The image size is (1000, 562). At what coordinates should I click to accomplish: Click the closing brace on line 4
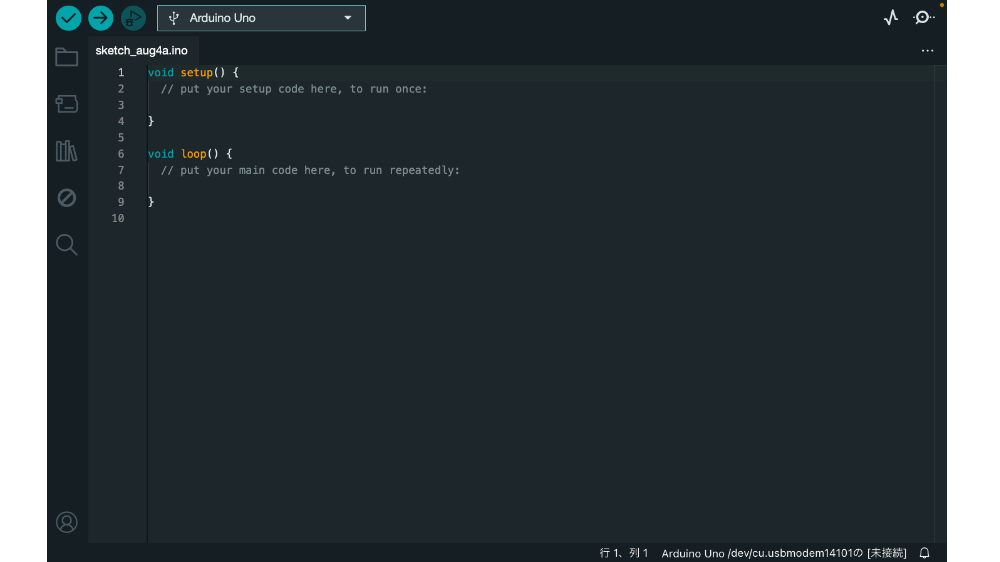click(151, 121)
